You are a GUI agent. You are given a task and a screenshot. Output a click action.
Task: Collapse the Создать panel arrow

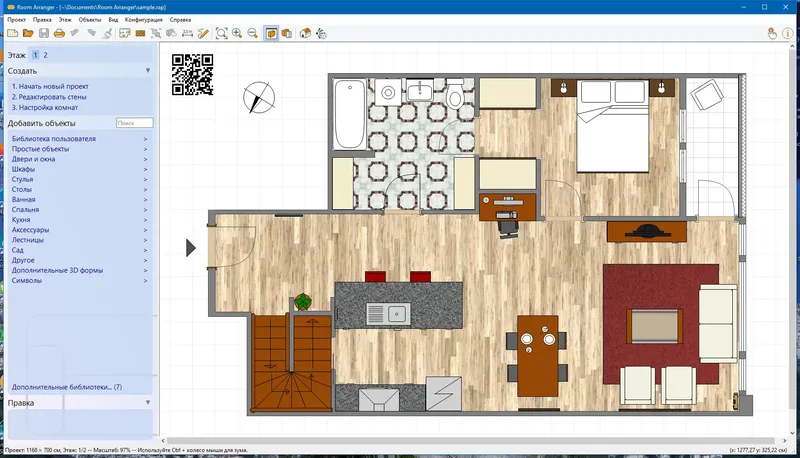(x=148, y=70)
